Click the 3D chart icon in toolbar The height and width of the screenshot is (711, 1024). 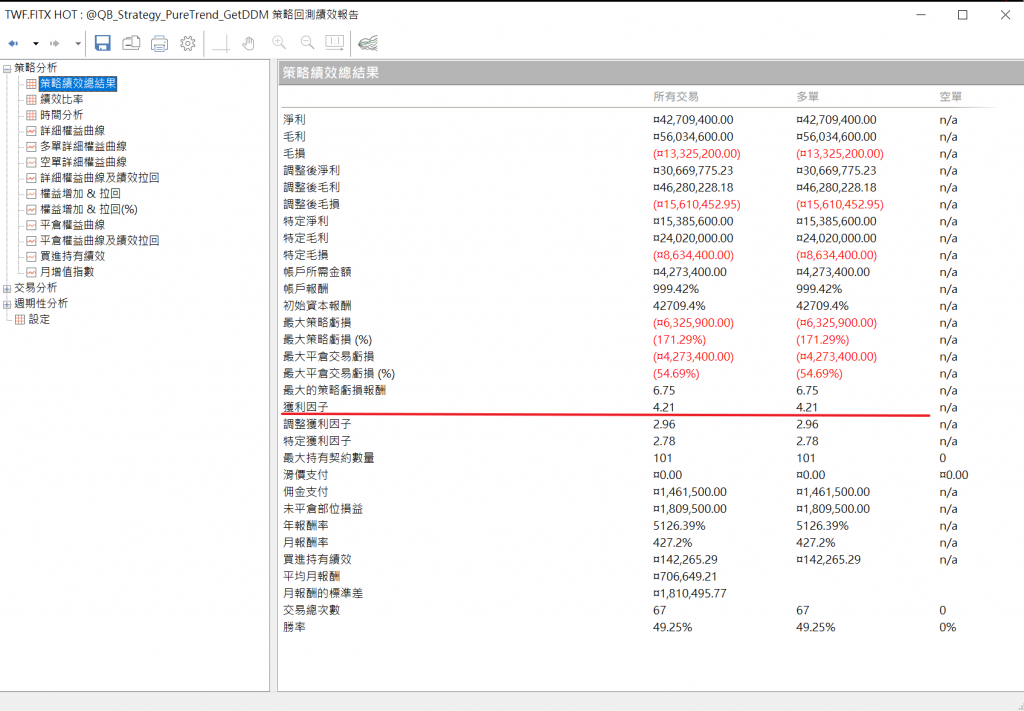[368, 43]
